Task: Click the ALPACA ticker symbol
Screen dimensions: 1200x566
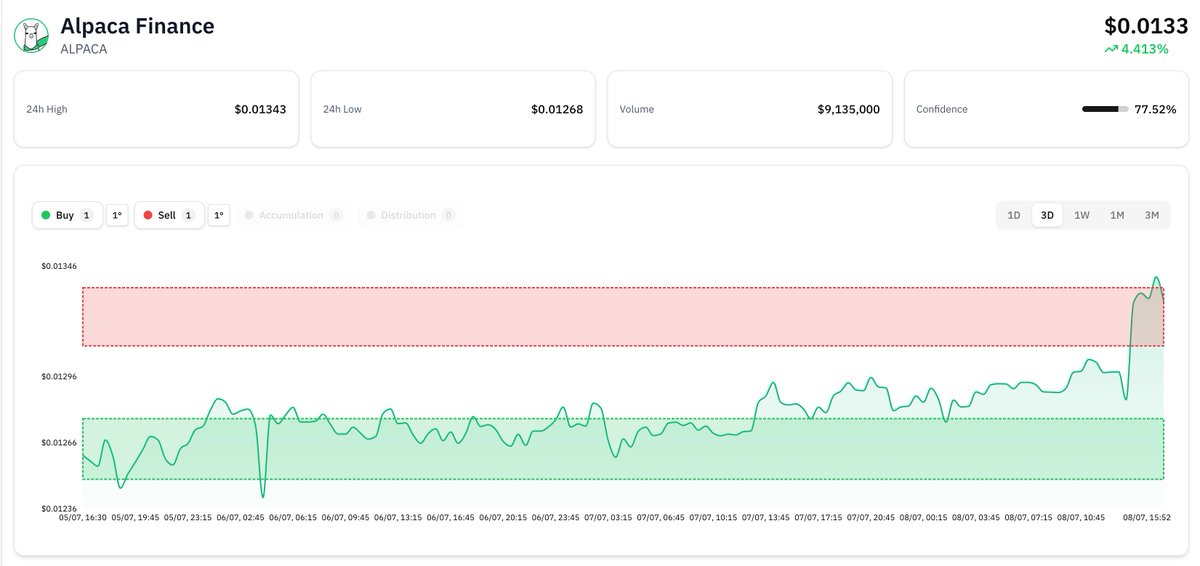Action: tap(84, 48)
